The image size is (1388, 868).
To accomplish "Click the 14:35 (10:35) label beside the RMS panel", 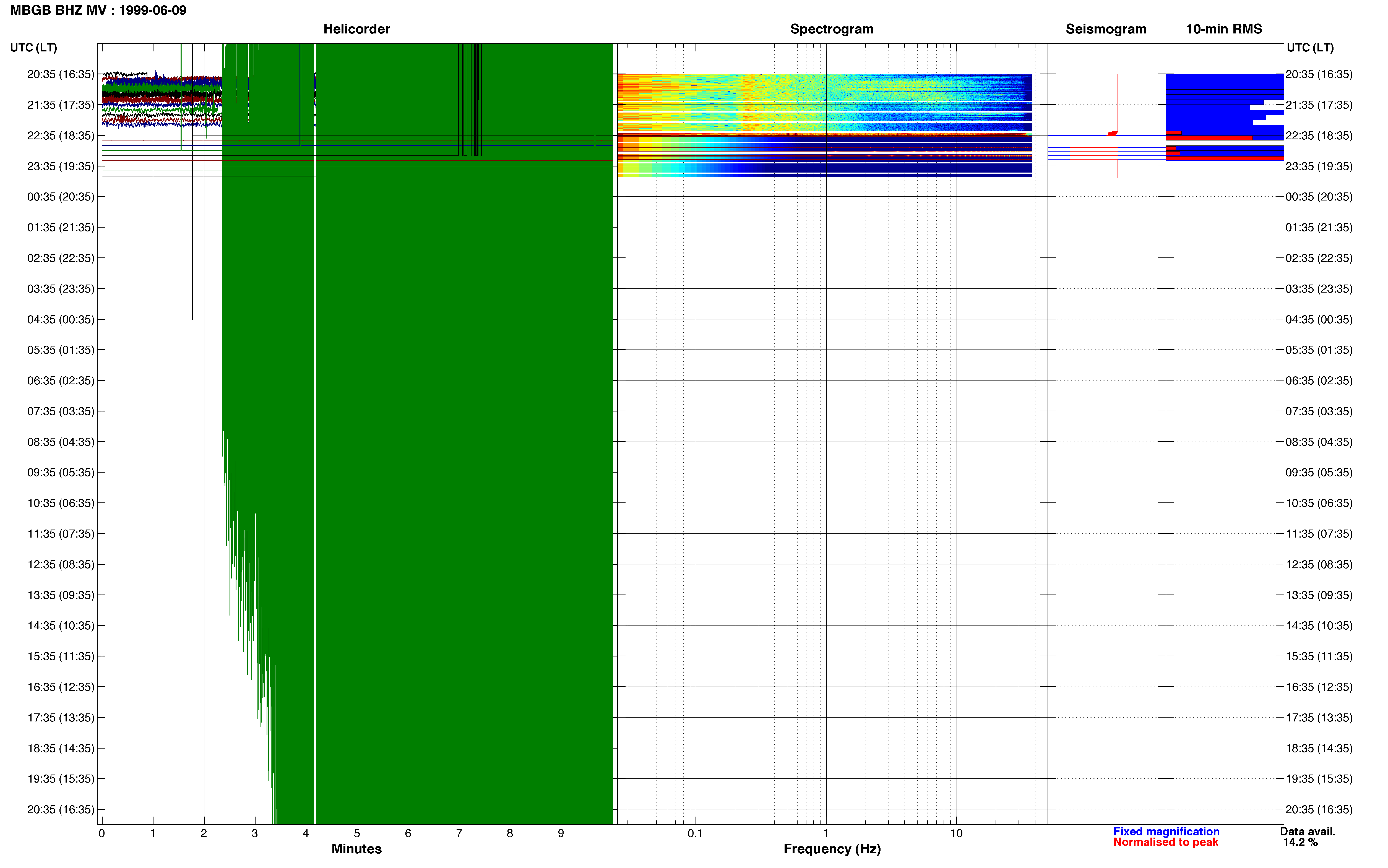I will pos(1319,626).
